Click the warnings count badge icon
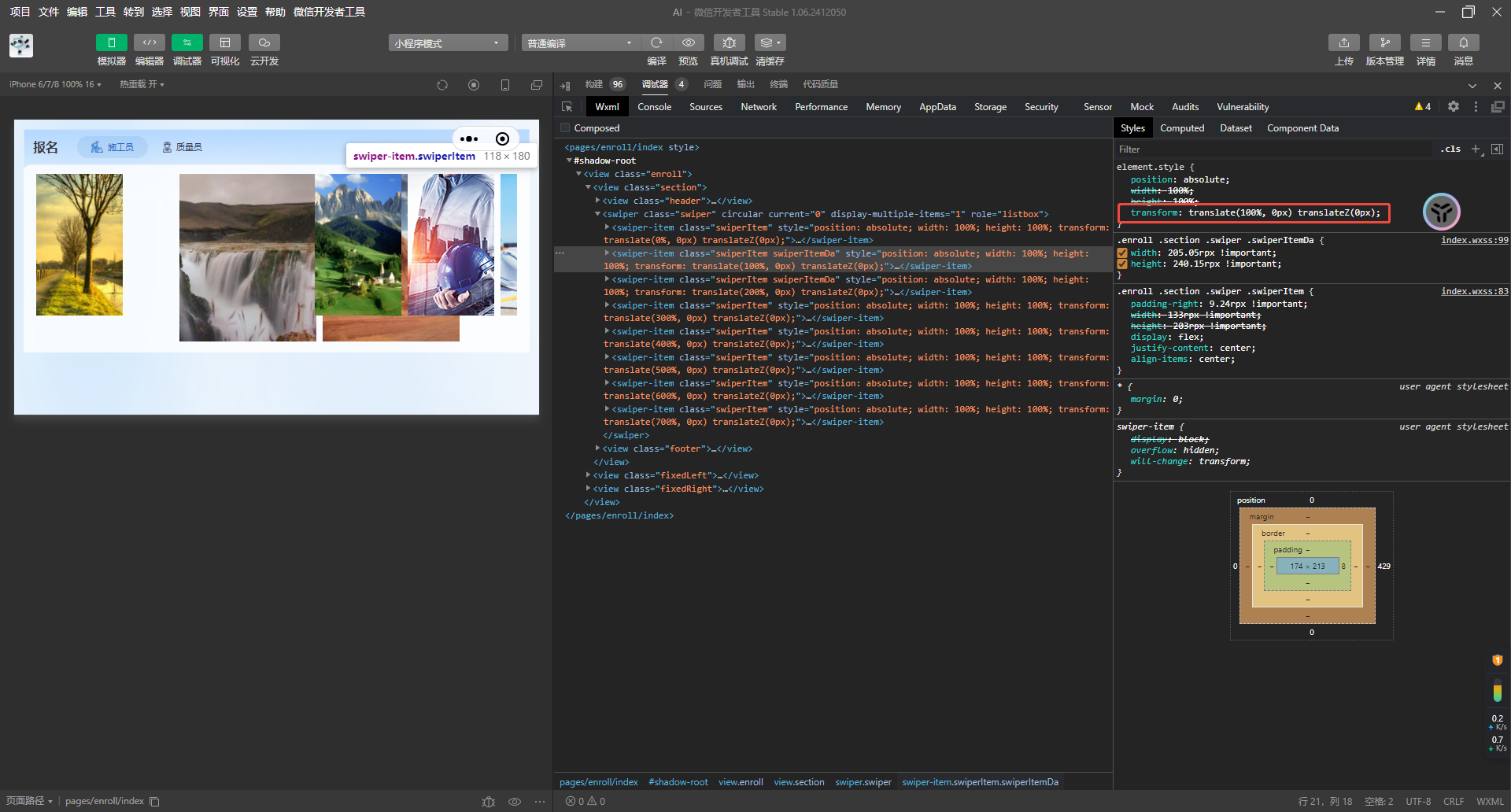Image resolution: width=1511 pixels, height=812 pixels. tap(1423, 107)
